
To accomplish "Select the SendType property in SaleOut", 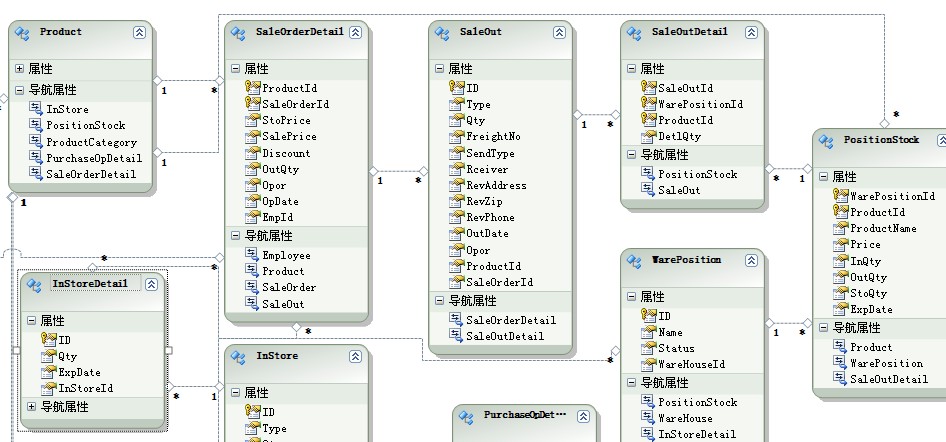I will coord(490,153).
